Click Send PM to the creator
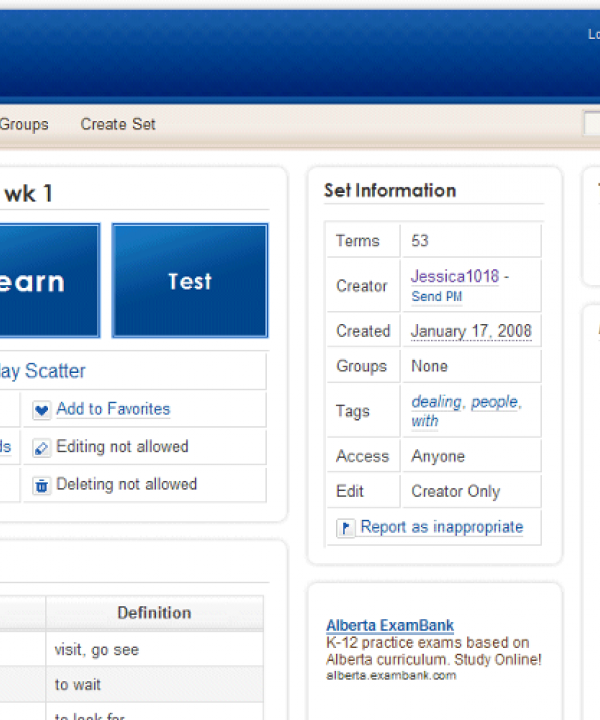Screen dimensions: 600x720 437,297
